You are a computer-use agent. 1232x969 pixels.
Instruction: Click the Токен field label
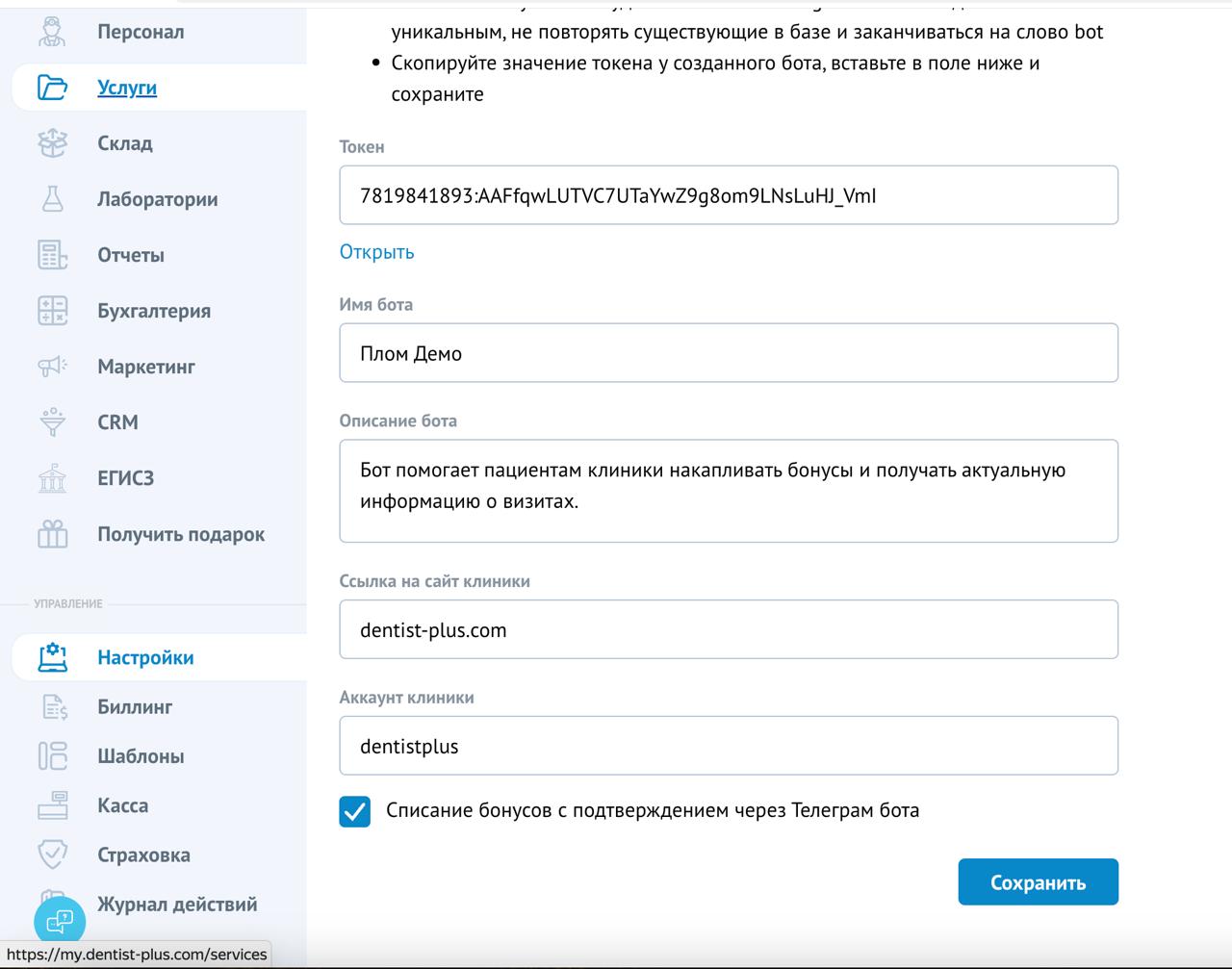pyautogui.click(x=362, y=147)
